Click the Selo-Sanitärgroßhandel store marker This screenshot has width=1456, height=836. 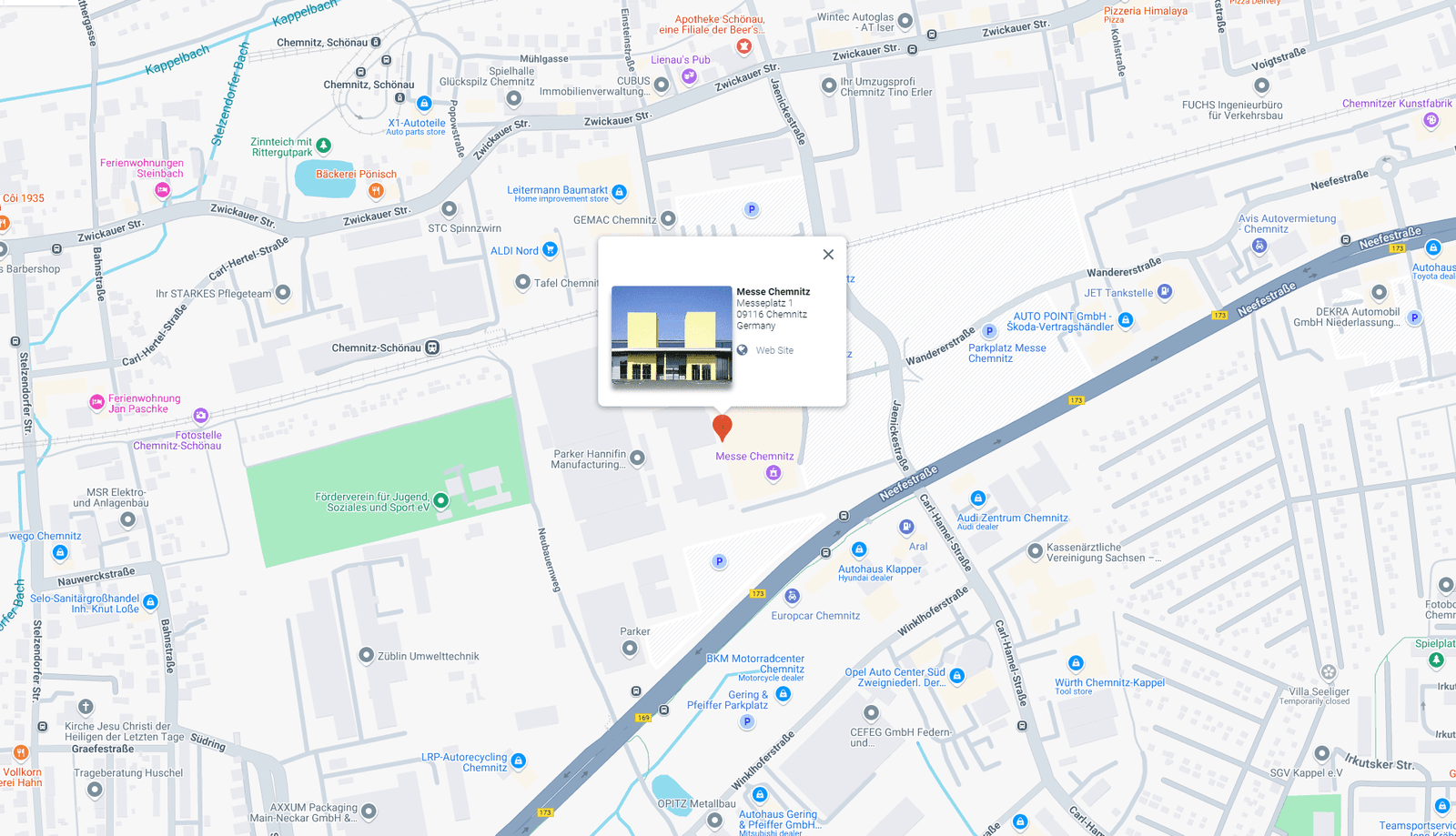point(151,602)
